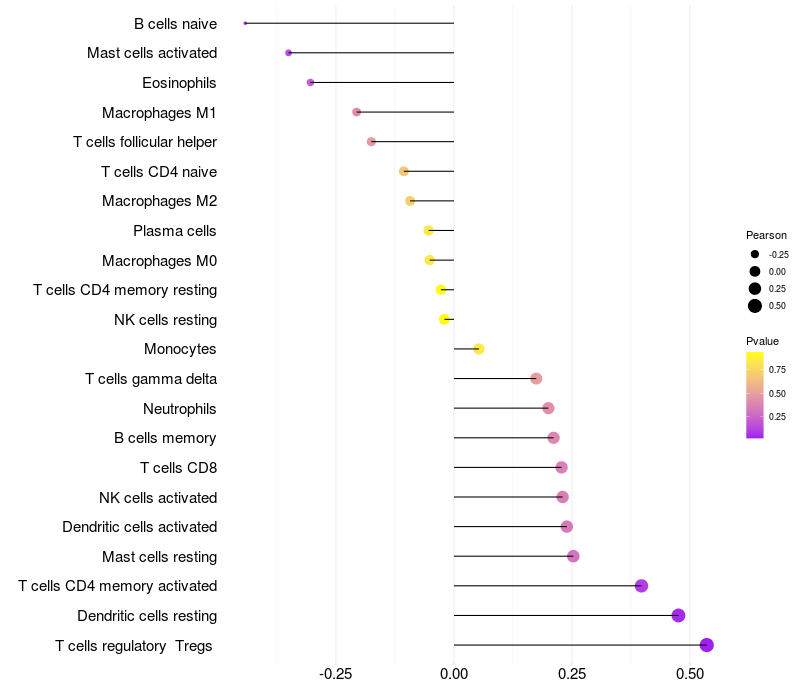Viewport: 800px width, 700px height.
Task: Click the Mast cells resting dot
Action: pos(573,556)
